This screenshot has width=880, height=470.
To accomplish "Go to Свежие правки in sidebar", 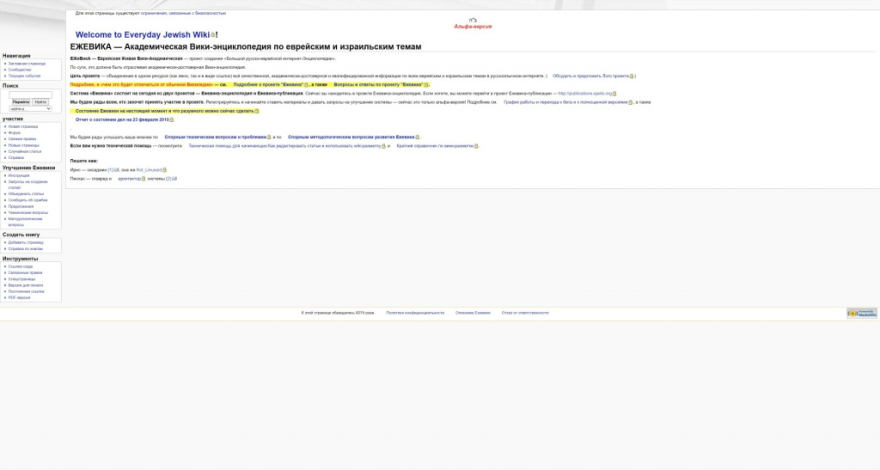I will 22,139.
